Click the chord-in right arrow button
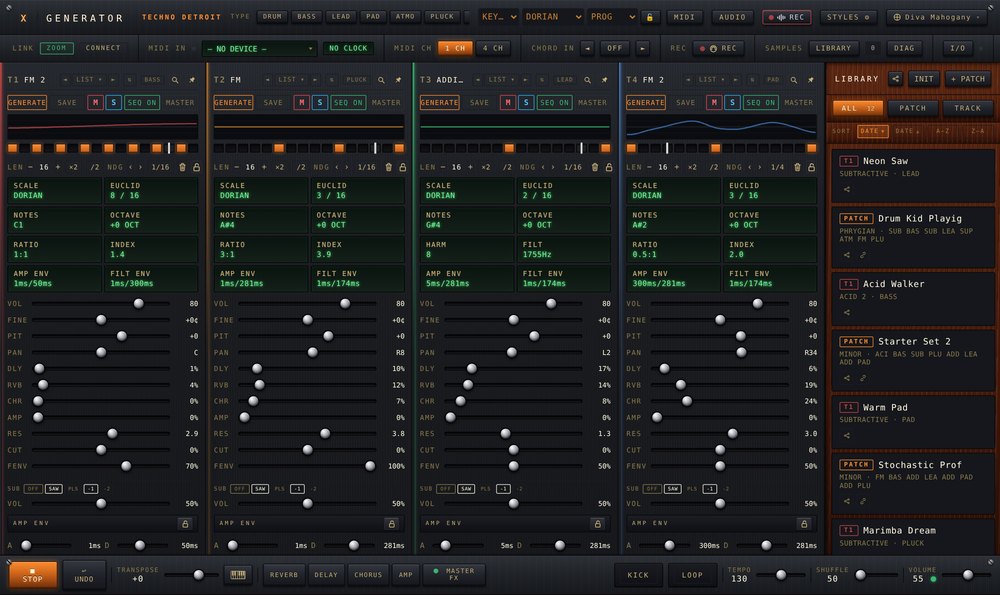Viewport: 1000px width, 595px height. point(642,48)
